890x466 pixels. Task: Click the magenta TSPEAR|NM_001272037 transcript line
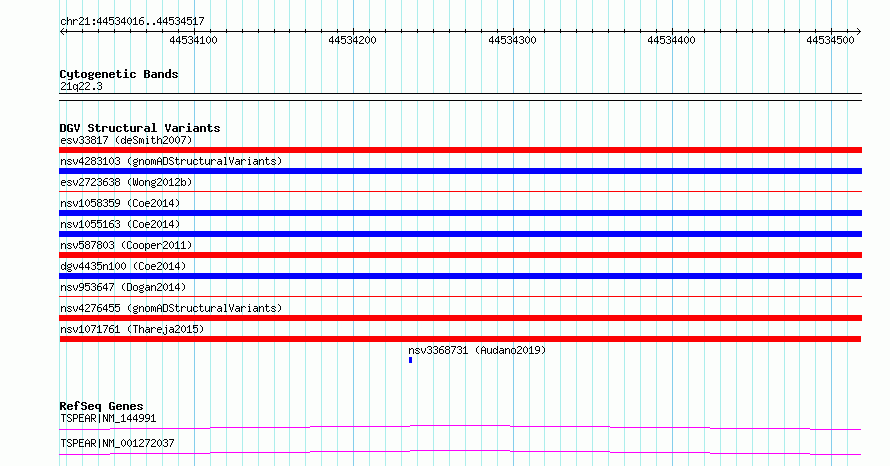pos(460,452)
